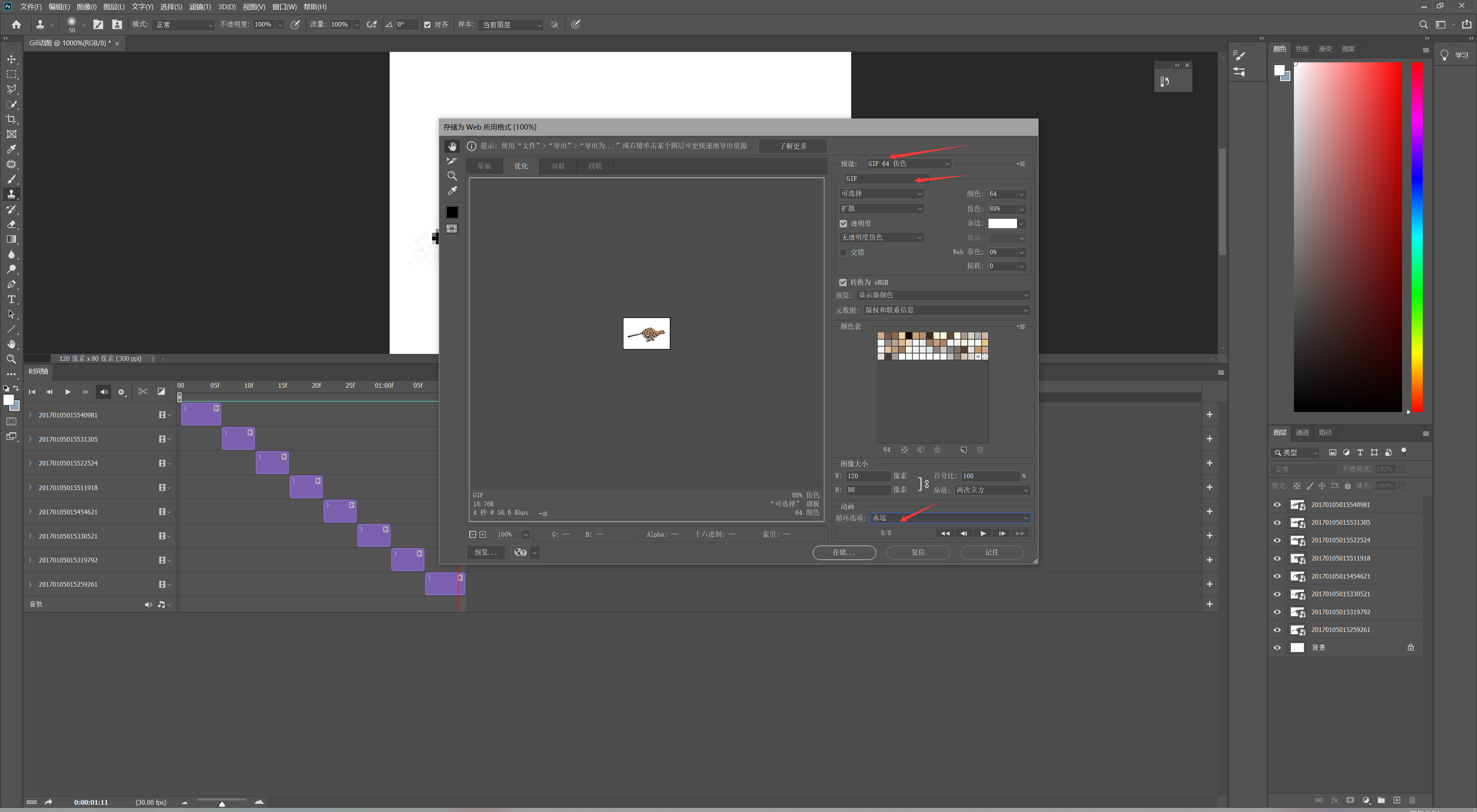This screenshot has height=812, width=1477.
Task: Click the 复位 reset button
Action: [x=917, y=552]
